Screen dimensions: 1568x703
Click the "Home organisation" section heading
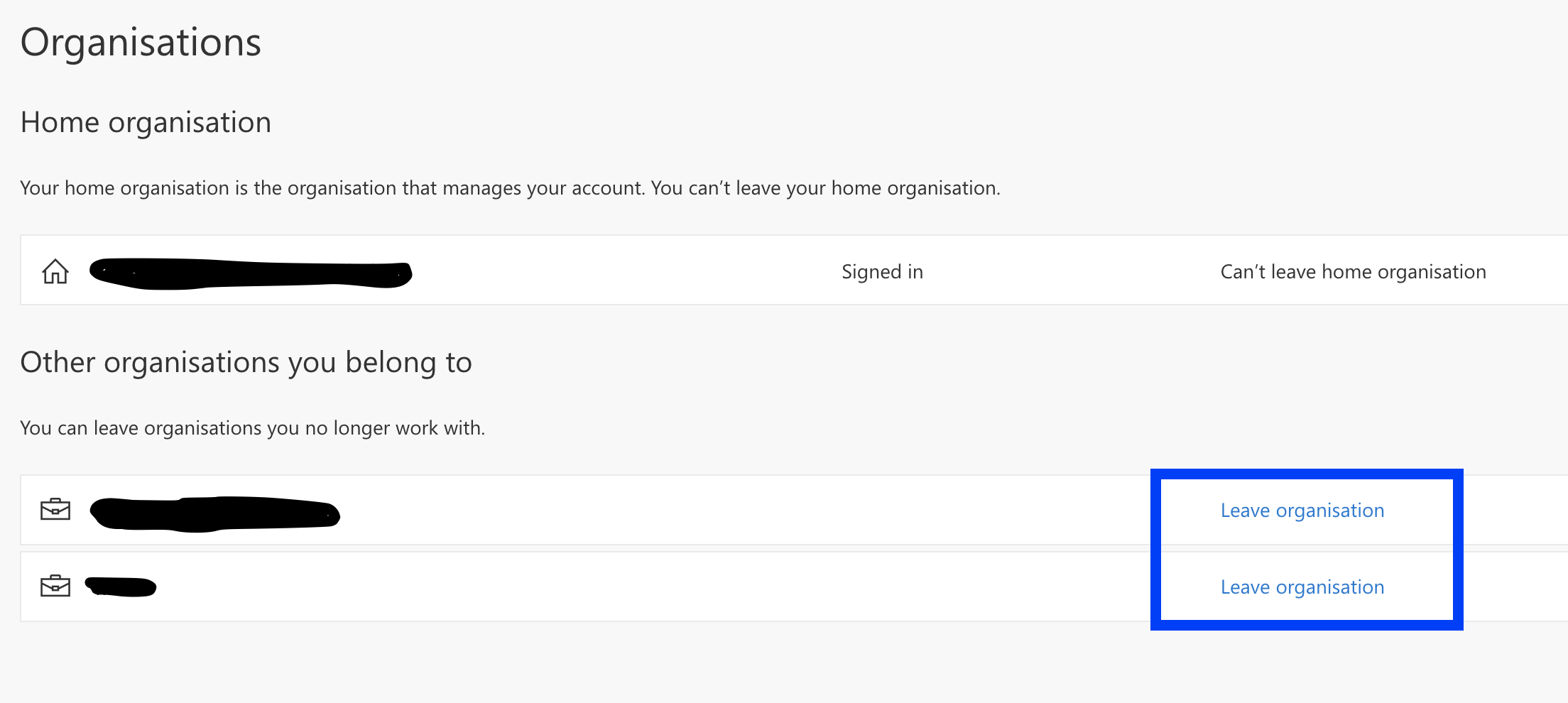coord(146,122)
